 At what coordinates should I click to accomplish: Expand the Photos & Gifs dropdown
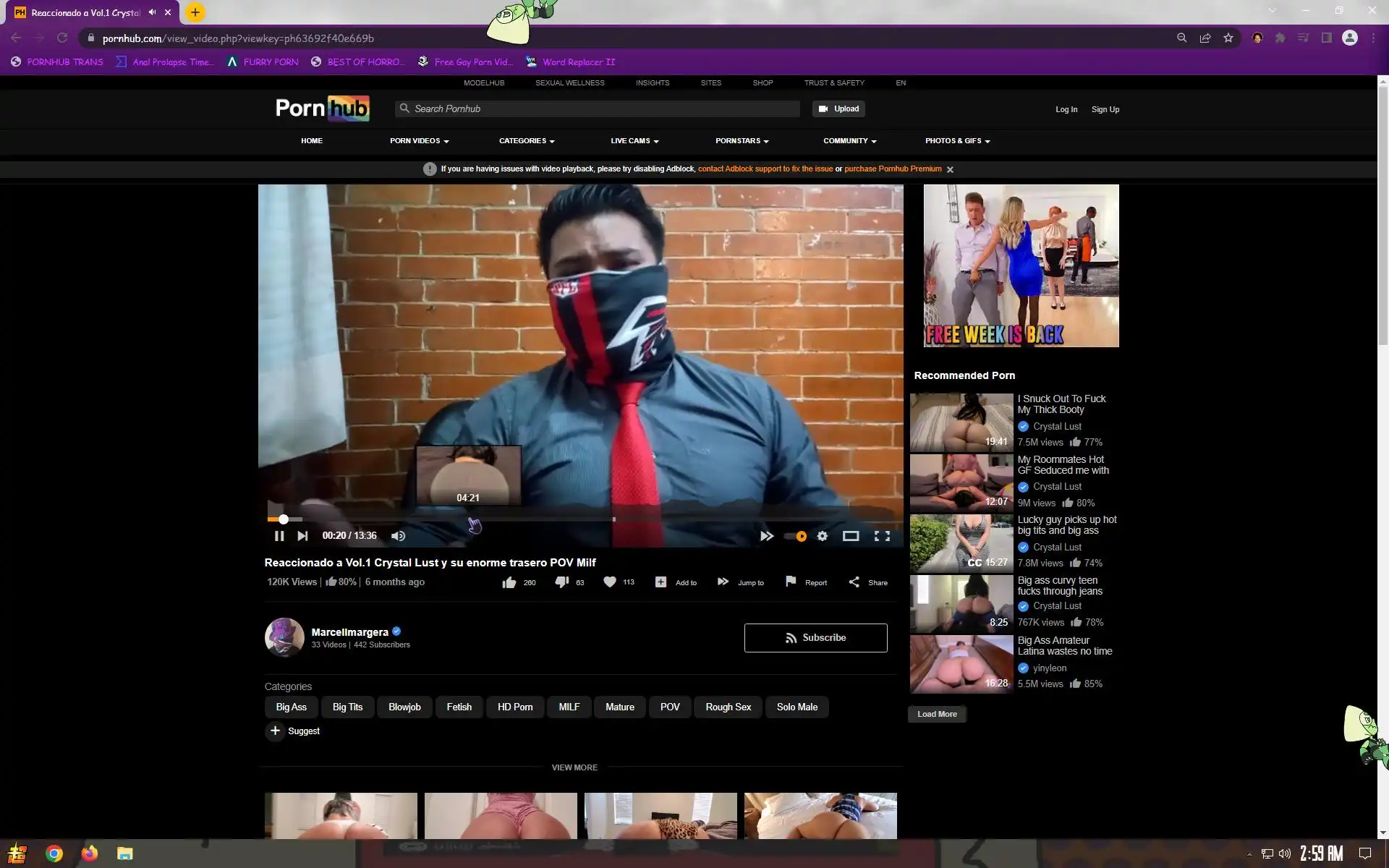coord(957,141)
